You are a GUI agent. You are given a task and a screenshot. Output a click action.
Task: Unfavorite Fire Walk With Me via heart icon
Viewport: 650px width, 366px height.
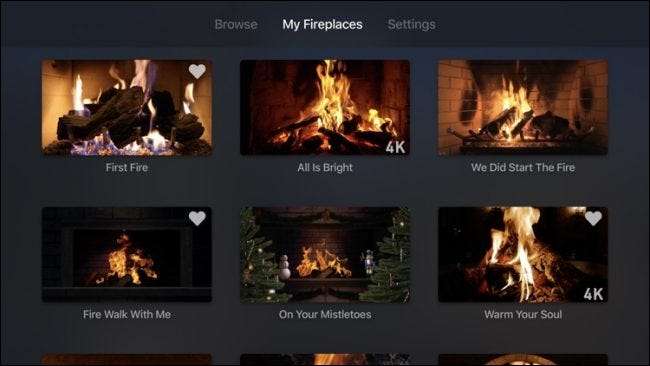point(197,218)
